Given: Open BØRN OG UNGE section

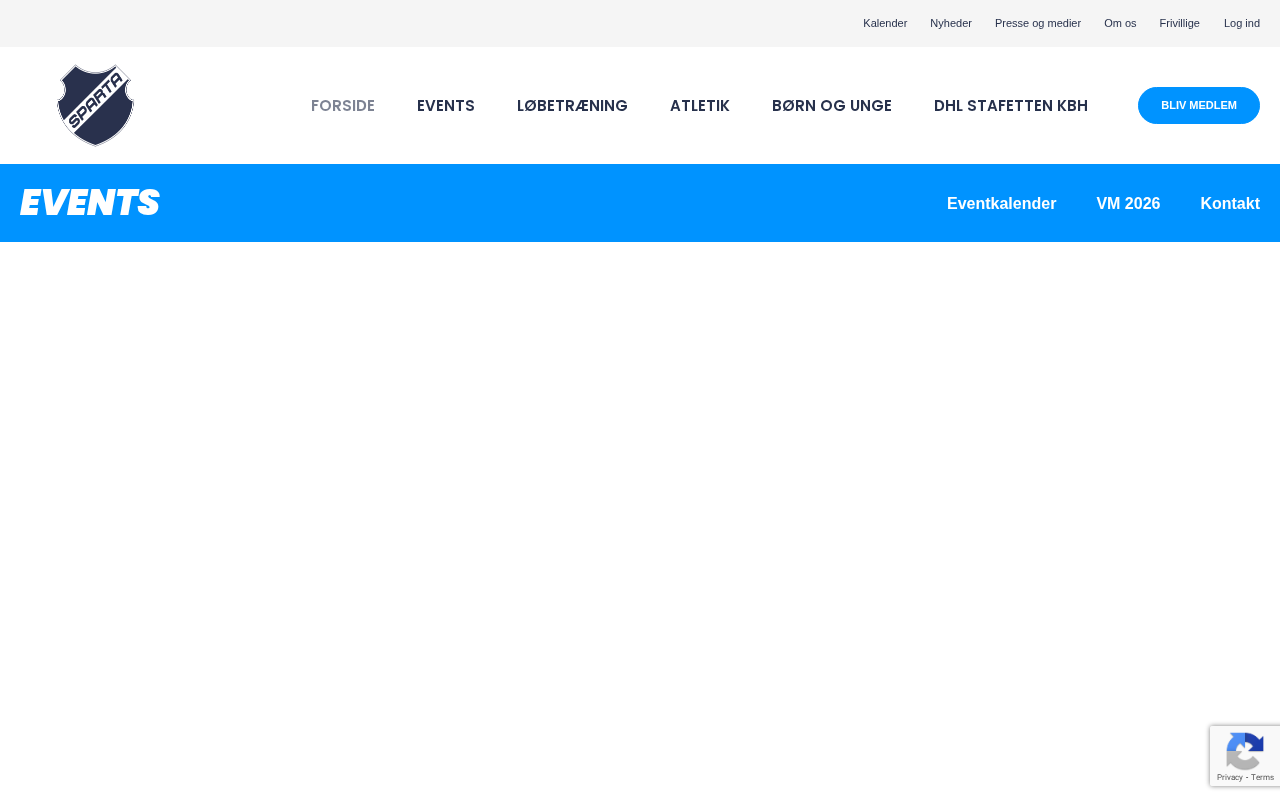Looking at the screenshot, I should (x=832, y=105).
